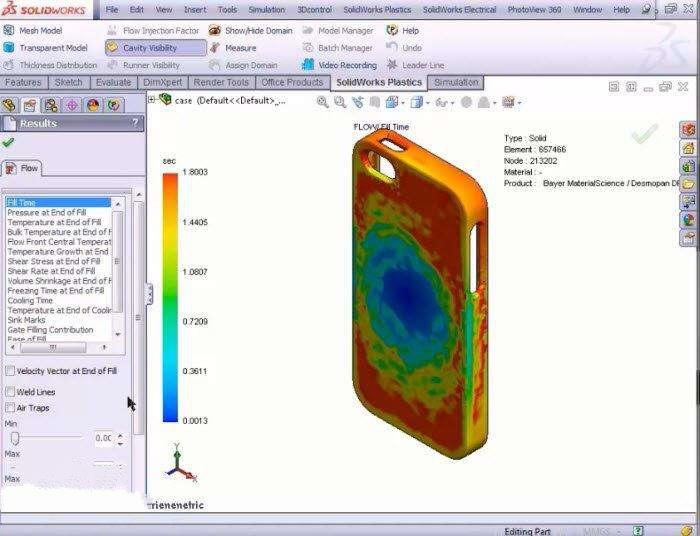Open the DisplayManager tab icon

(x=93, y=105)
